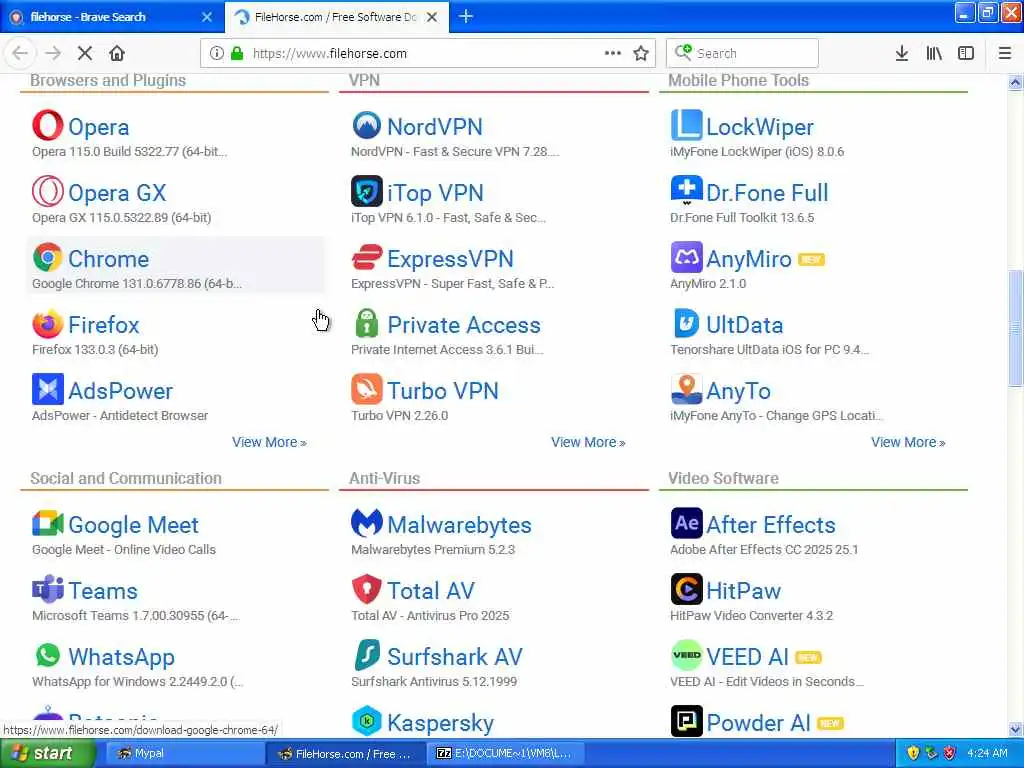Viewport: 1024px width, 768px height.
Task: Click the LockWiper logo icon
Action: click(x=686, y=125)
